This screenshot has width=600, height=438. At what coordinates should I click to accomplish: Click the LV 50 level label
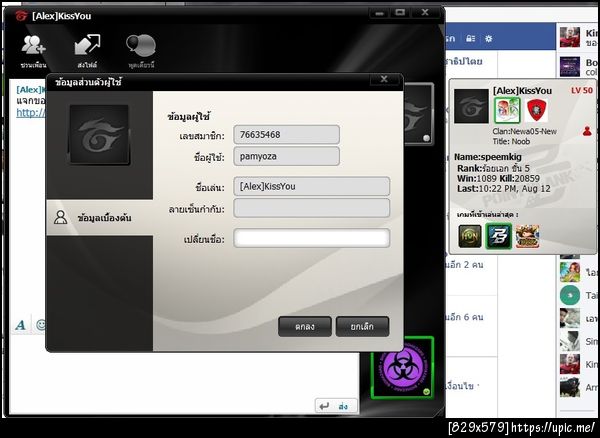[582, 90]
